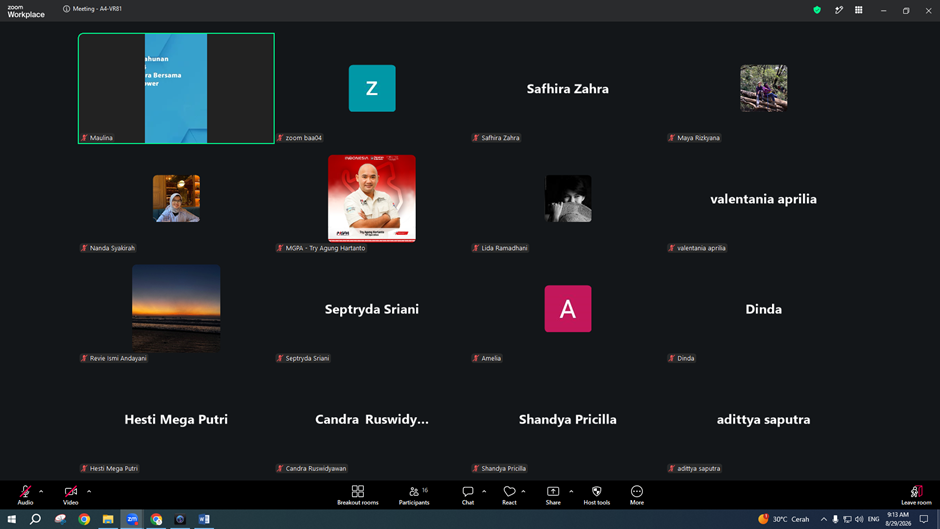Click the green encryption shield icon
The height and width of the screenshot is (529, 940).
point(817,10)
